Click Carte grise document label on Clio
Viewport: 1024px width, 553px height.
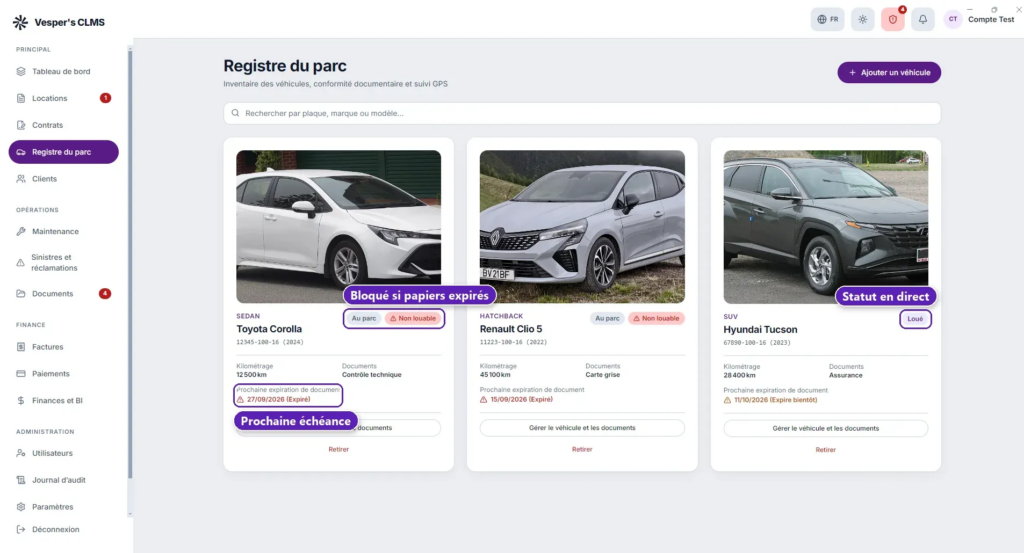point(603,375)
